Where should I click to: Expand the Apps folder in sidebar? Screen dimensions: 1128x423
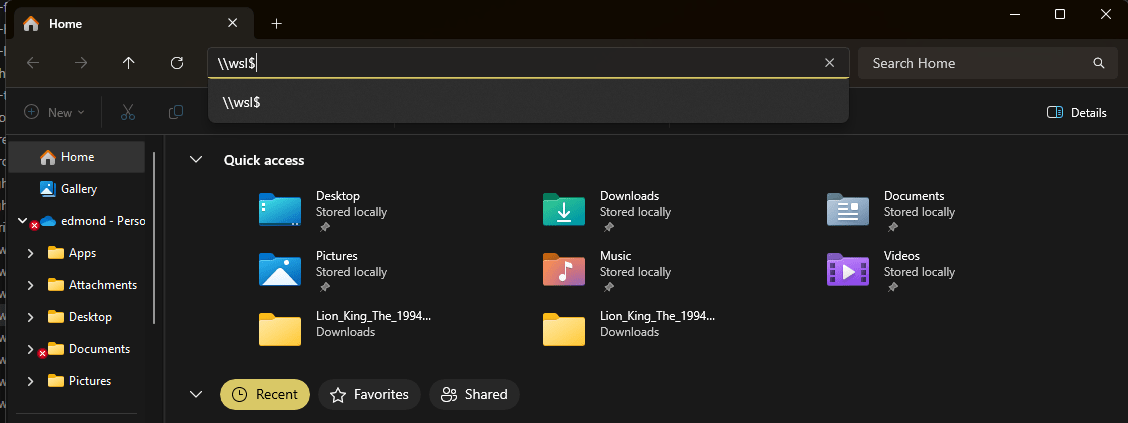click(30, 253)
